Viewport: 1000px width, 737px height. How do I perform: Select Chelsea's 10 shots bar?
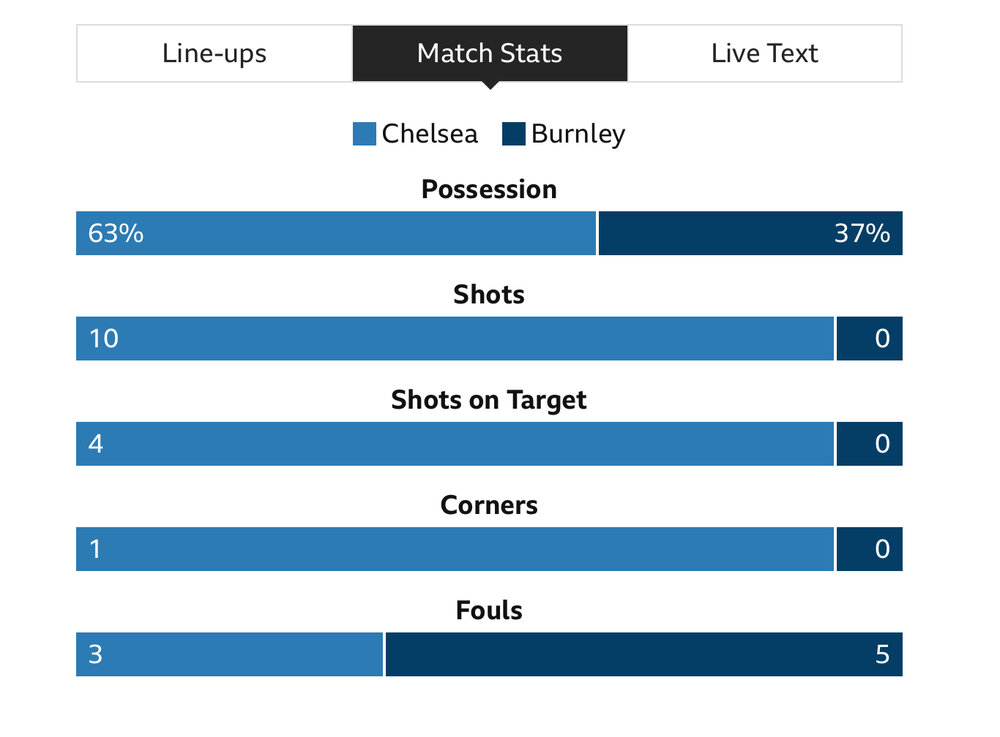click(x=455, y=339)
